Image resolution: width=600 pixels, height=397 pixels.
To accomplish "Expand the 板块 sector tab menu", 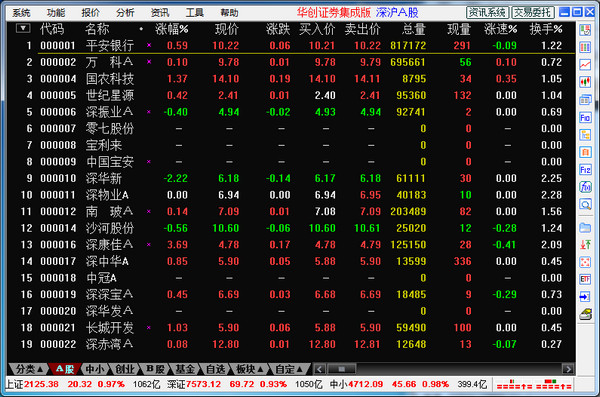I will pos(249,369).
